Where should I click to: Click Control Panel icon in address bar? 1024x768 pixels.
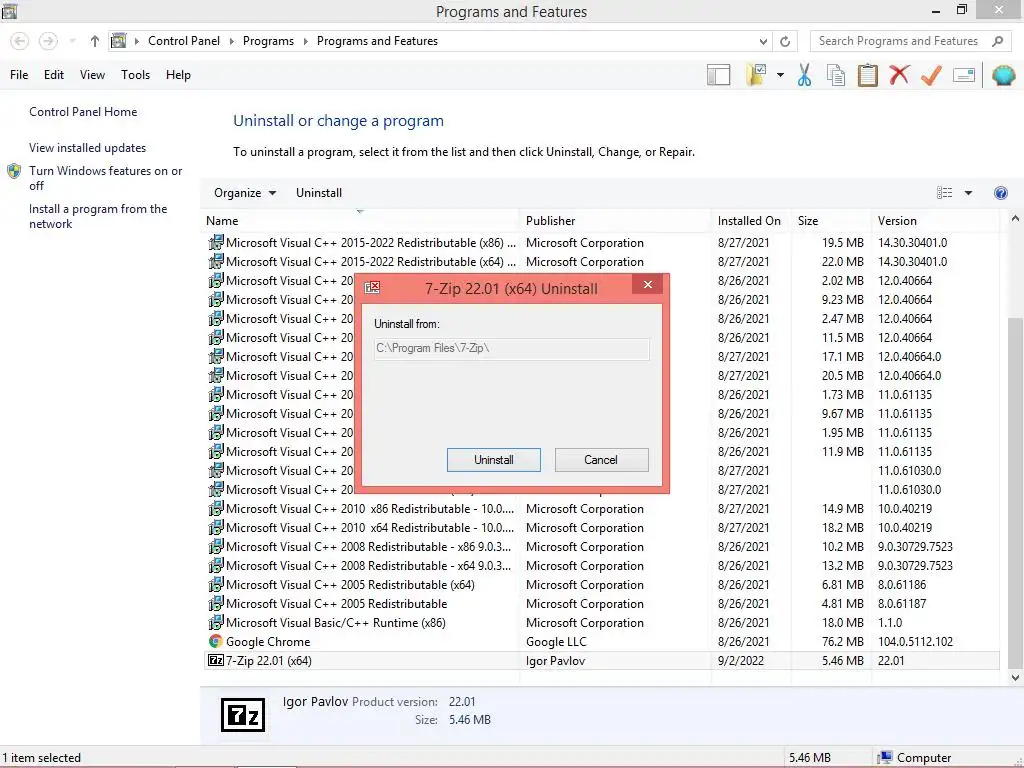point(118,40)
